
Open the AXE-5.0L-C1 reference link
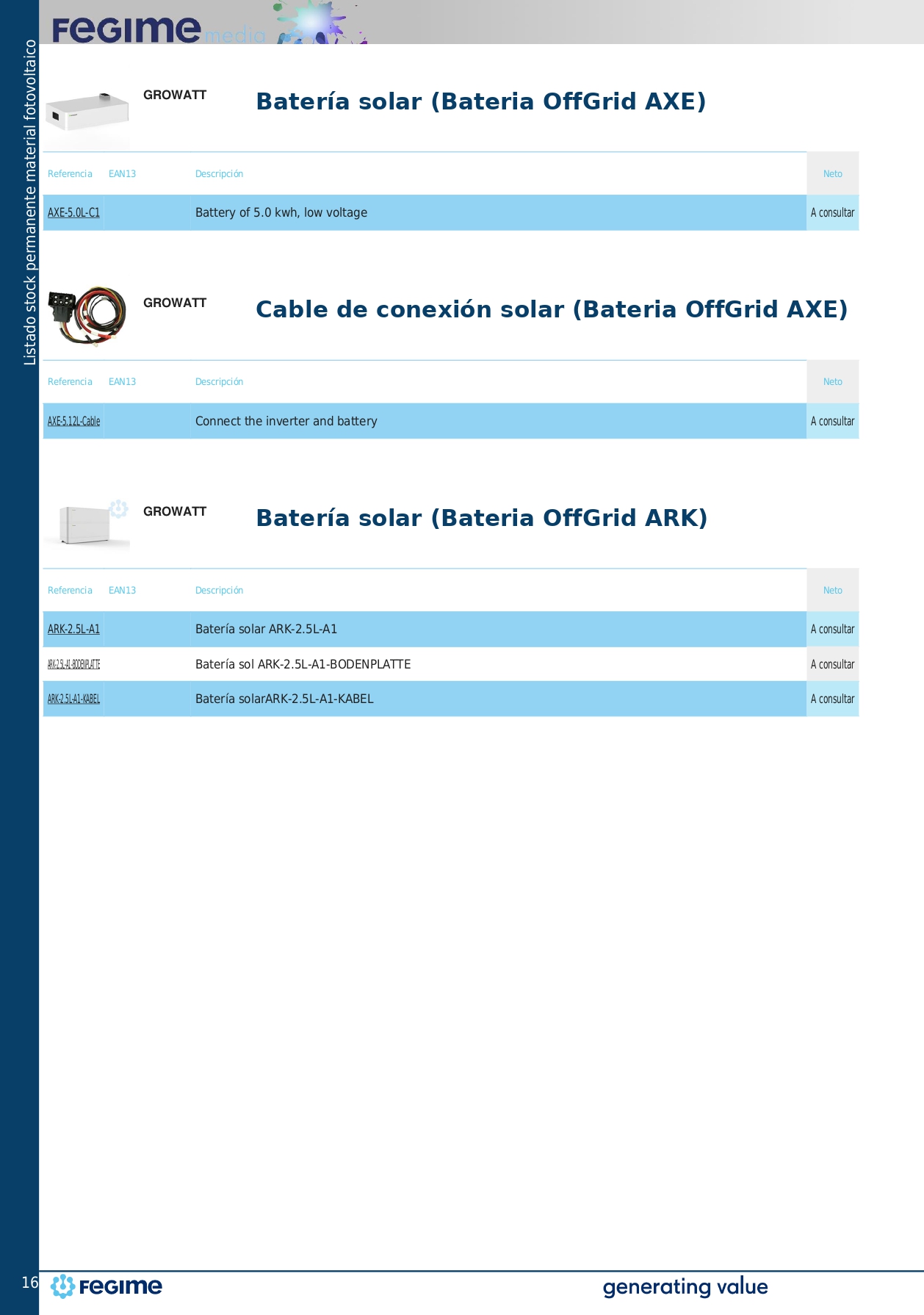[x=73, y=213]
